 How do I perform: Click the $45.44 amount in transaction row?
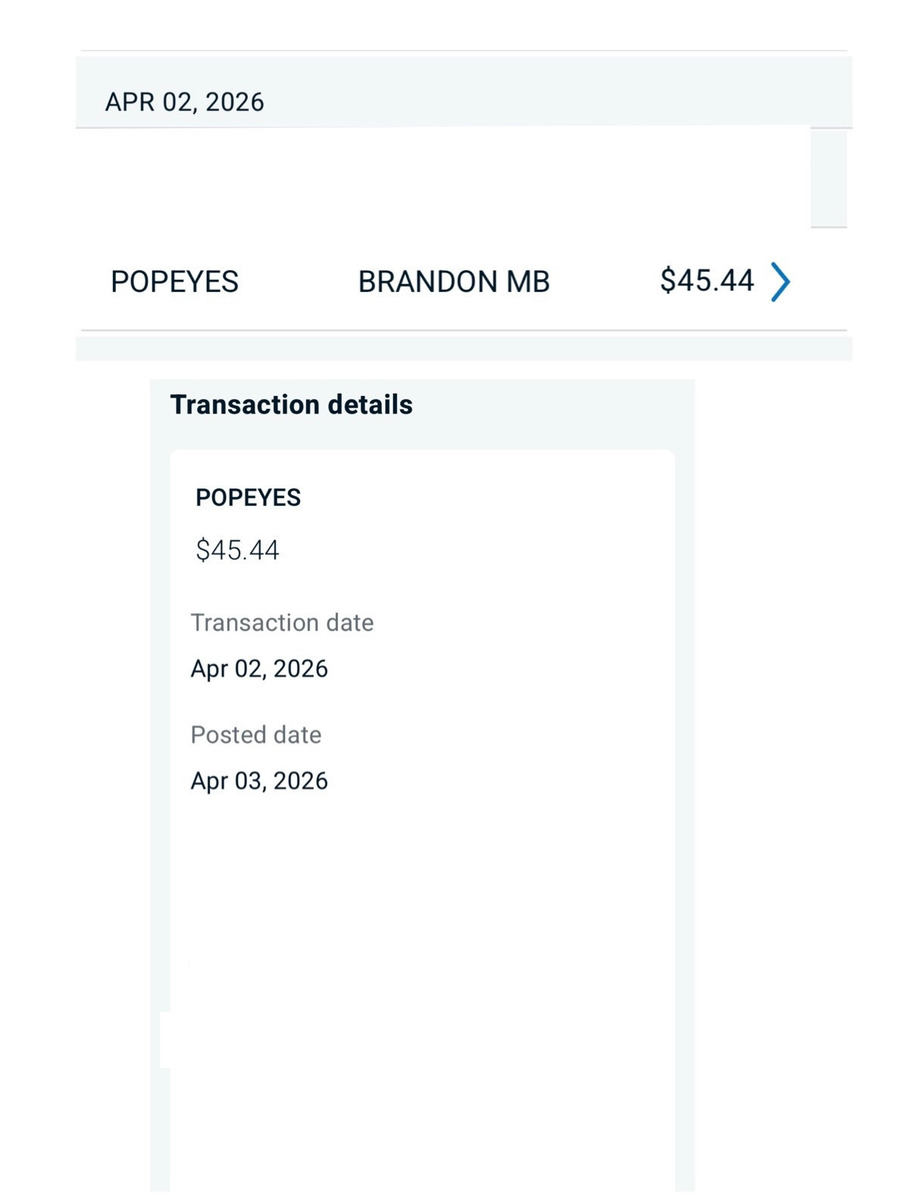point(706,281)
